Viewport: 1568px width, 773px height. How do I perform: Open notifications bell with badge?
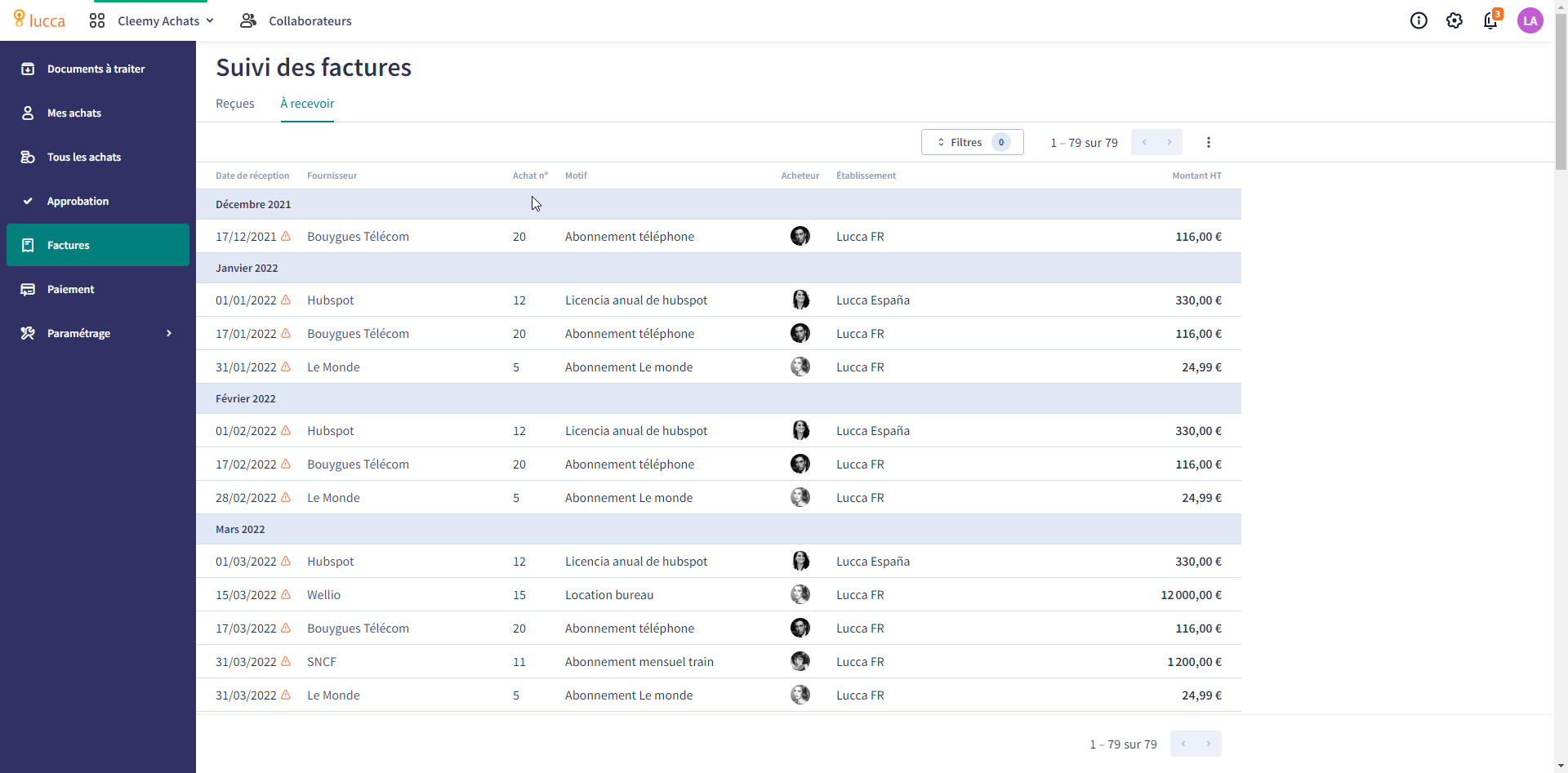click(x=1491, y=20)
